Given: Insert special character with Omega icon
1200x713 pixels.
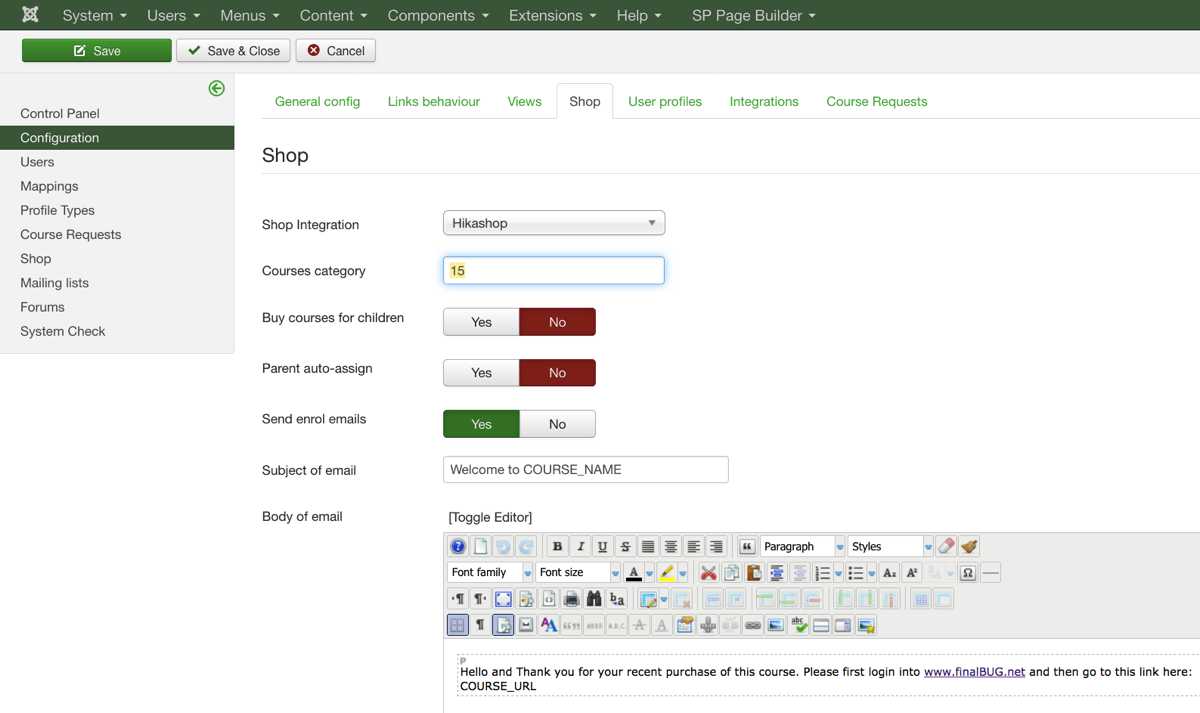Looking at the screenshot, I should click(x=967, y=573).
